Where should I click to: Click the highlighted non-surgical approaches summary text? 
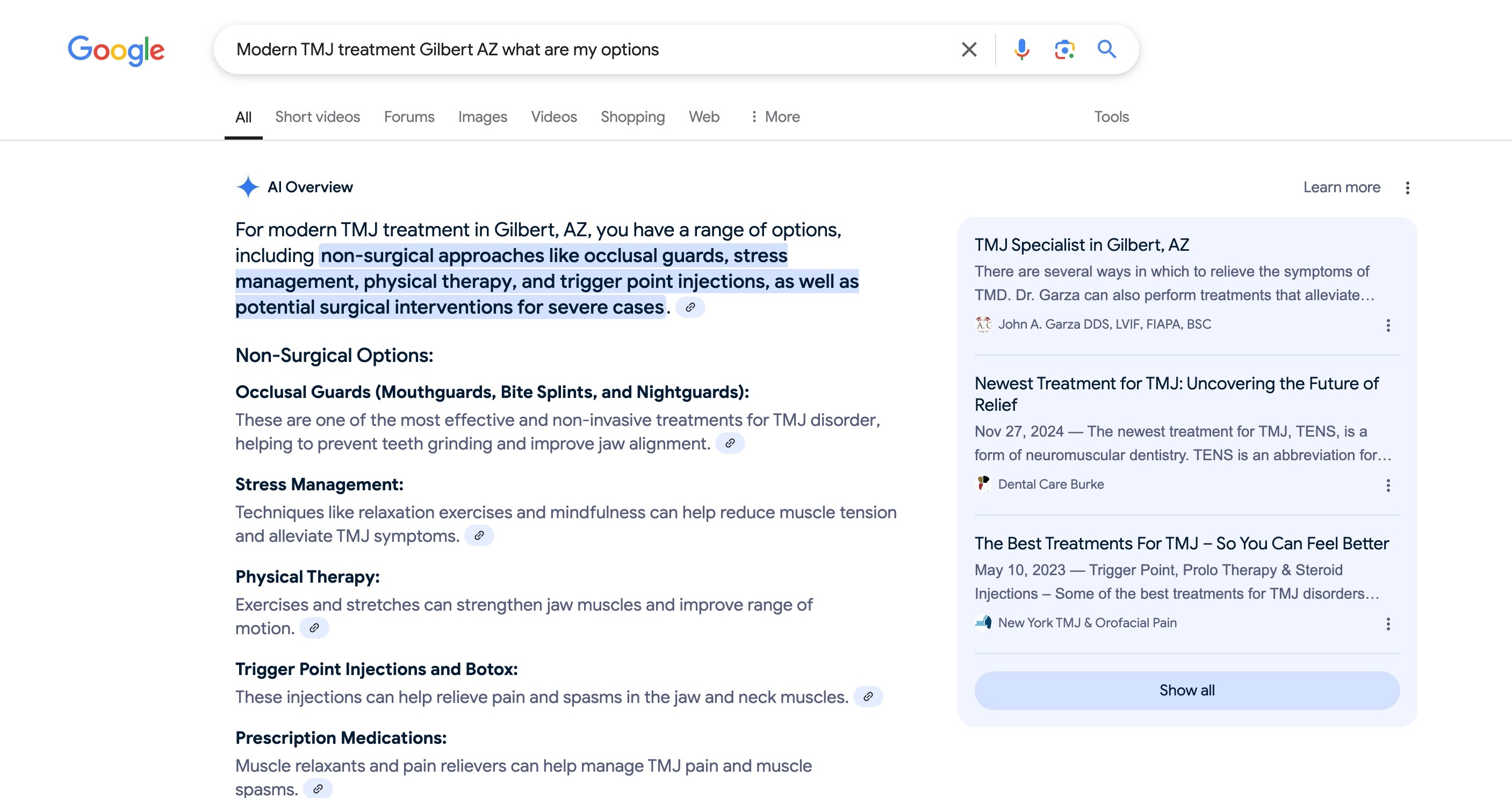click(547, 281)
